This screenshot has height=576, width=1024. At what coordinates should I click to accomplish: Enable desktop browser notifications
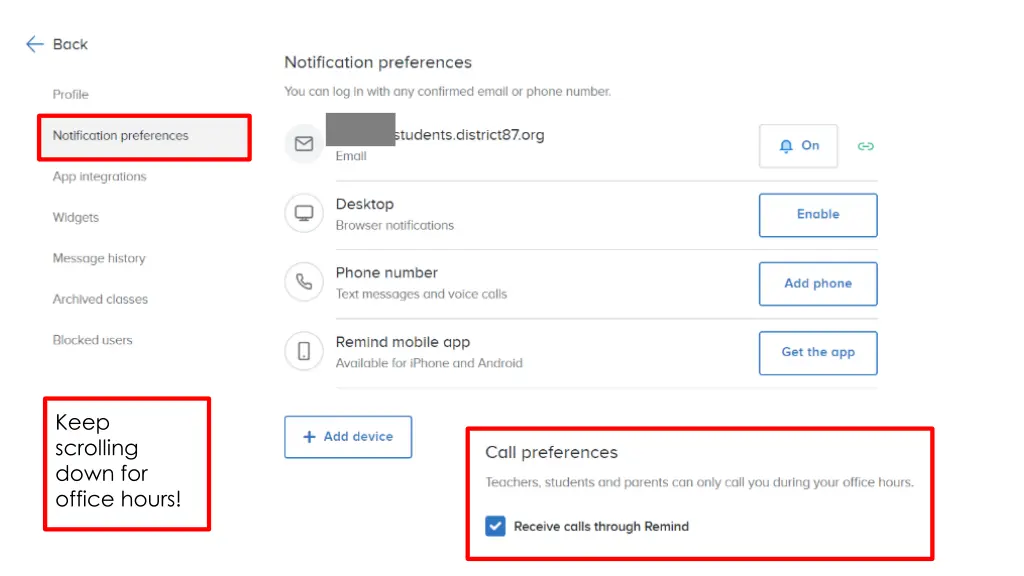point(818,215)
